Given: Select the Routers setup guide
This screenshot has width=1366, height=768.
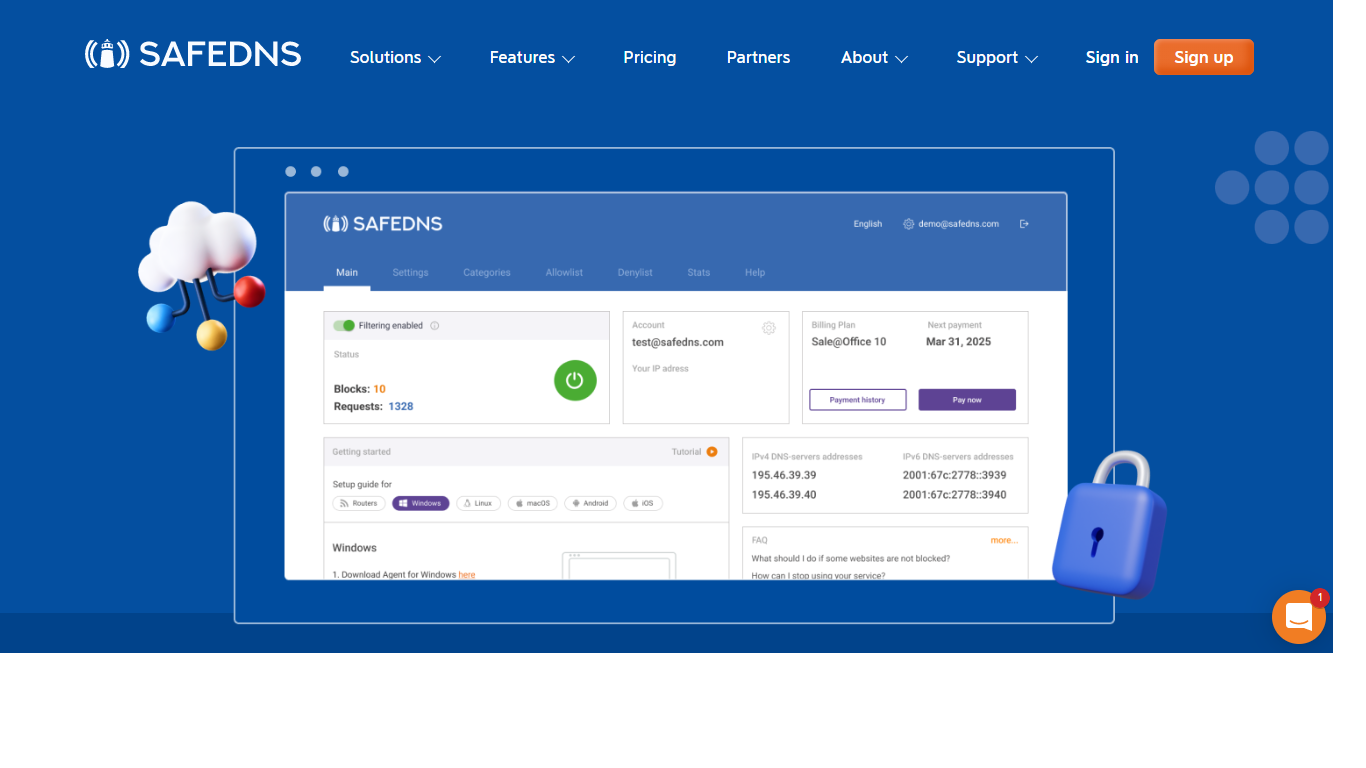Looking at the screenshot, I should coord(359,504).
